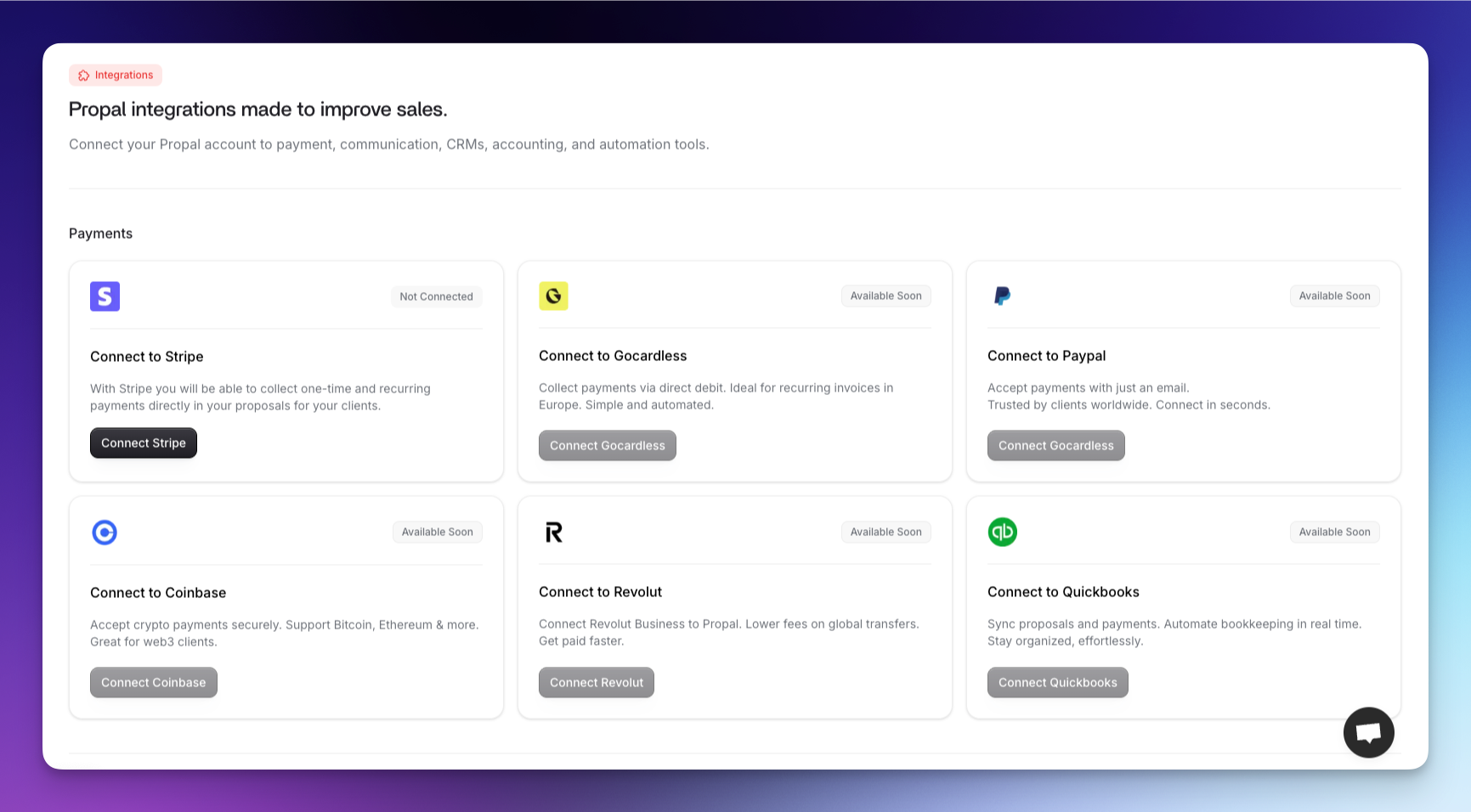The width and height of the screenshot is (1471, 812).
Task: Click Connect Gocardless on the Gocardless card
Action: tap(607, 445)
